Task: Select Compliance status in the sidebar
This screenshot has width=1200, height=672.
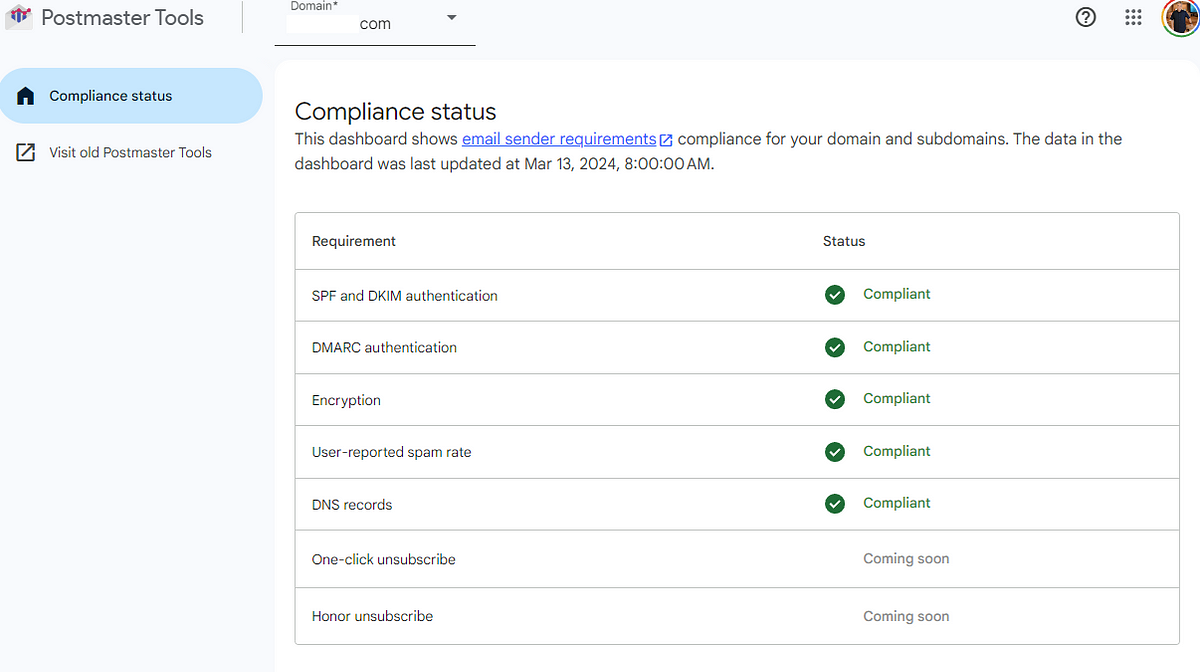Action: [131, 96]
